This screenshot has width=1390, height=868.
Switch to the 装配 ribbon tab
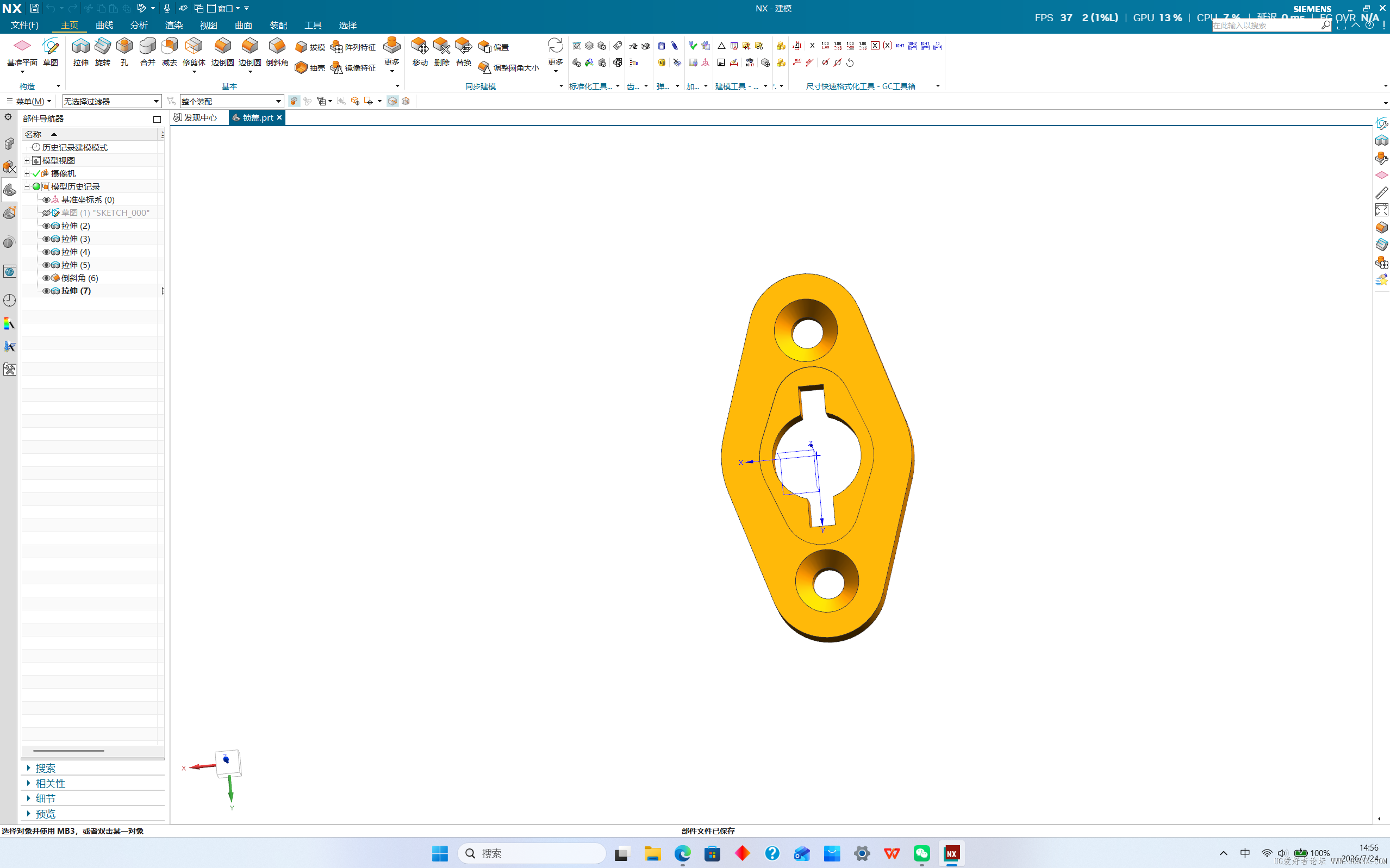[x=278, y=25]
